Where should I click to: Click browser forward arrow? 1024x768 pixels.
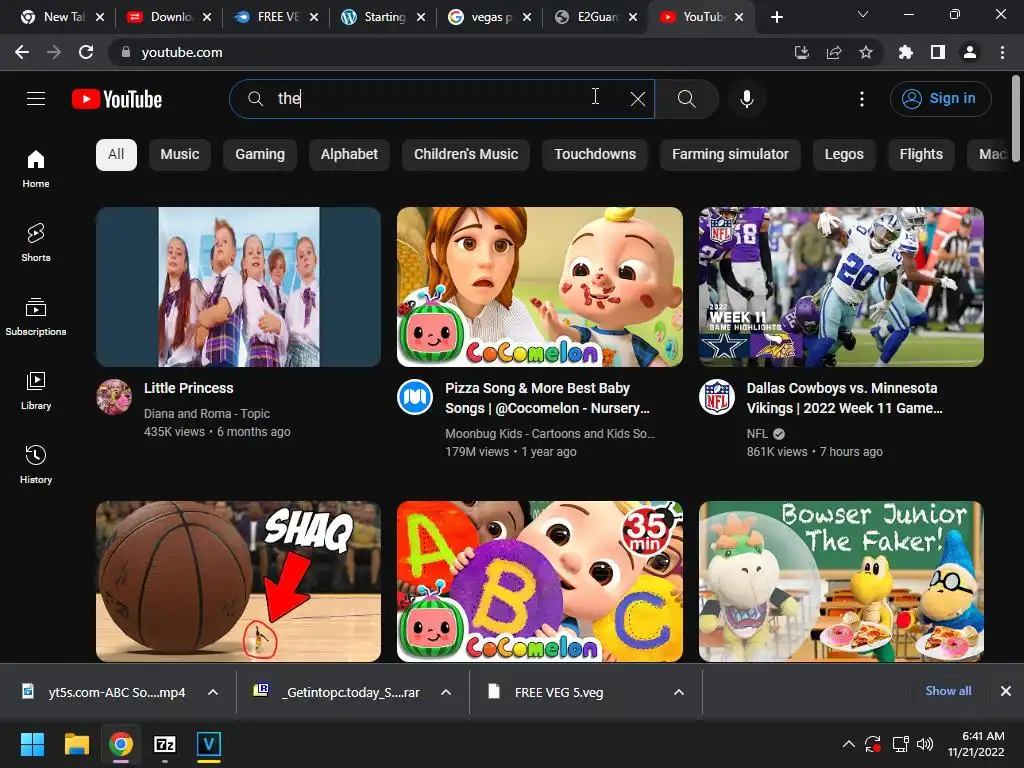(54, 52)
